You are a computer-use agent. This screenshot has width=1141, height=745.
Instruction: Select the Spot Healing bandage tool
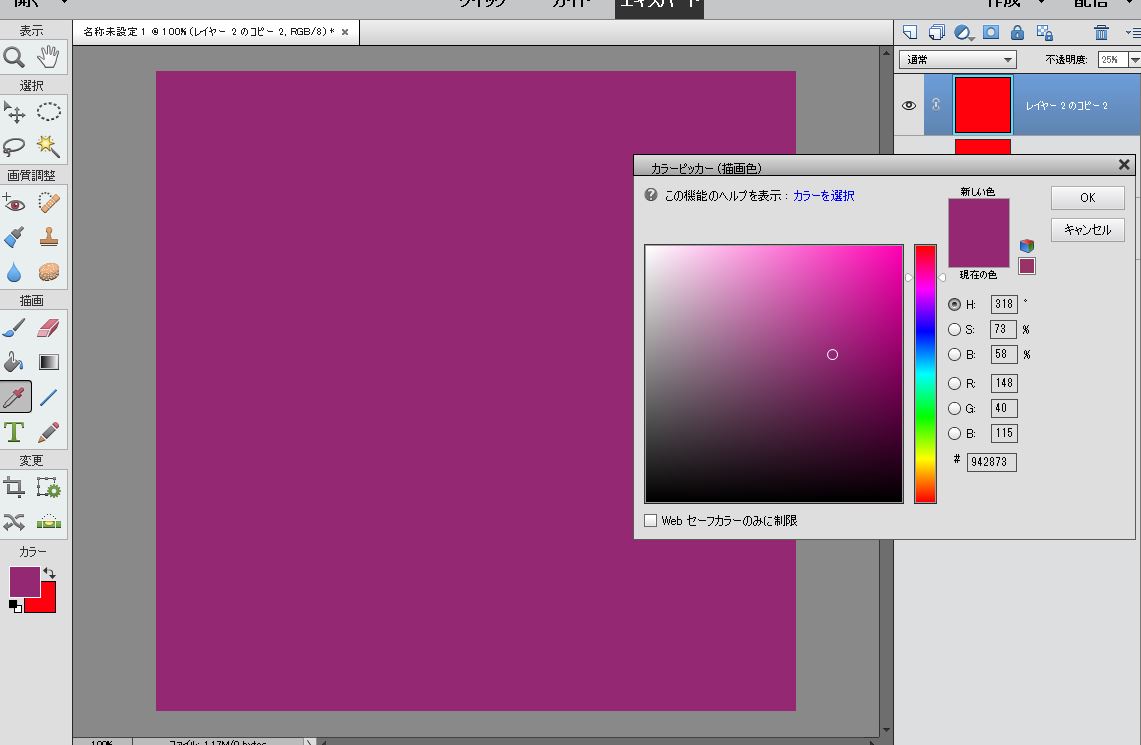[48, 202]
